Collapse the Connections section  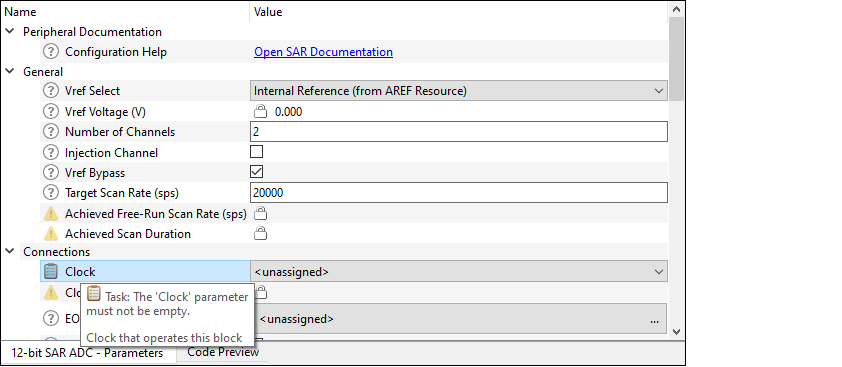tap(10, 251)
